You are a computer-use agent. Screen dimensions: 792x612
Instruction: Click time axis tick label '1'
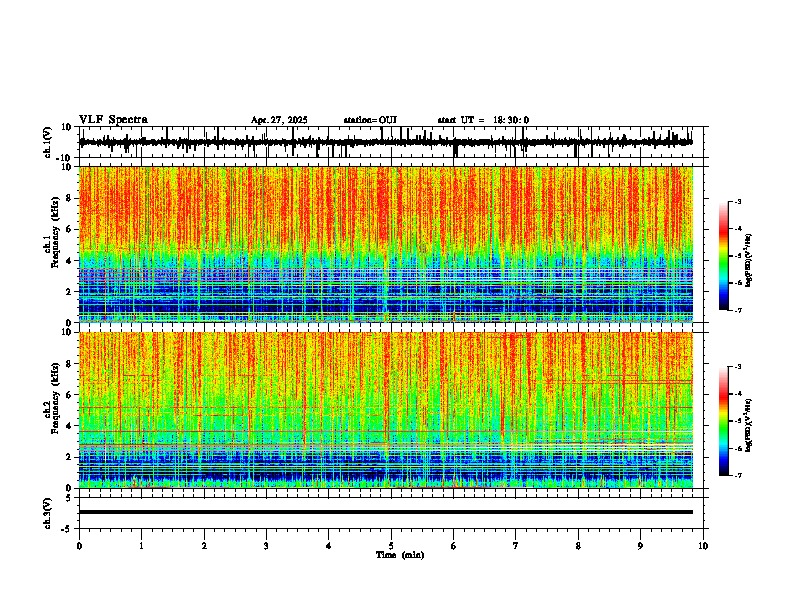141,546
